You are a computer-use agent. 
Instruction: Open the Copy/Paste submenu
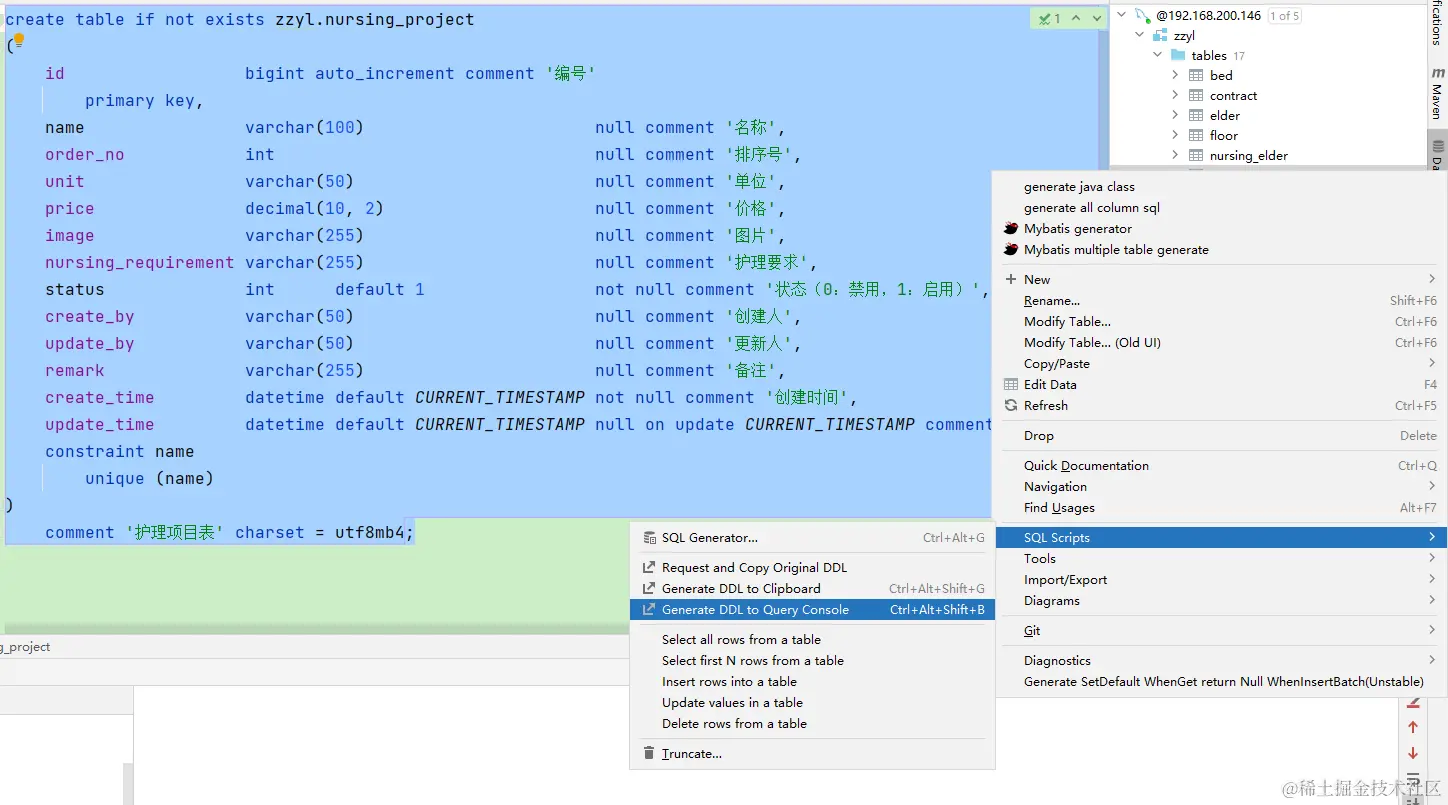pos(1221,364)
